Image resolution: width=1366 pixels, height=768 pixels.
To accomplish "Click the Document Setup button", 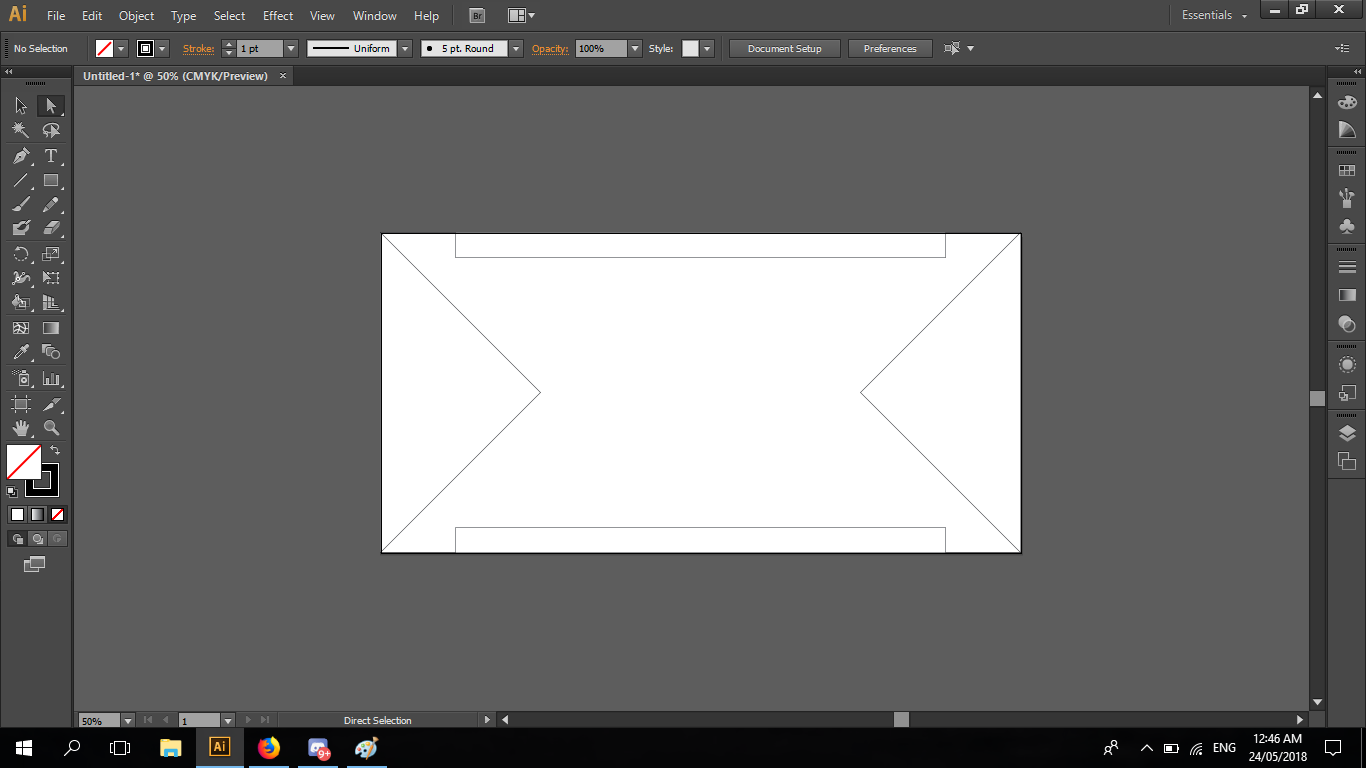I will (785, 48).
